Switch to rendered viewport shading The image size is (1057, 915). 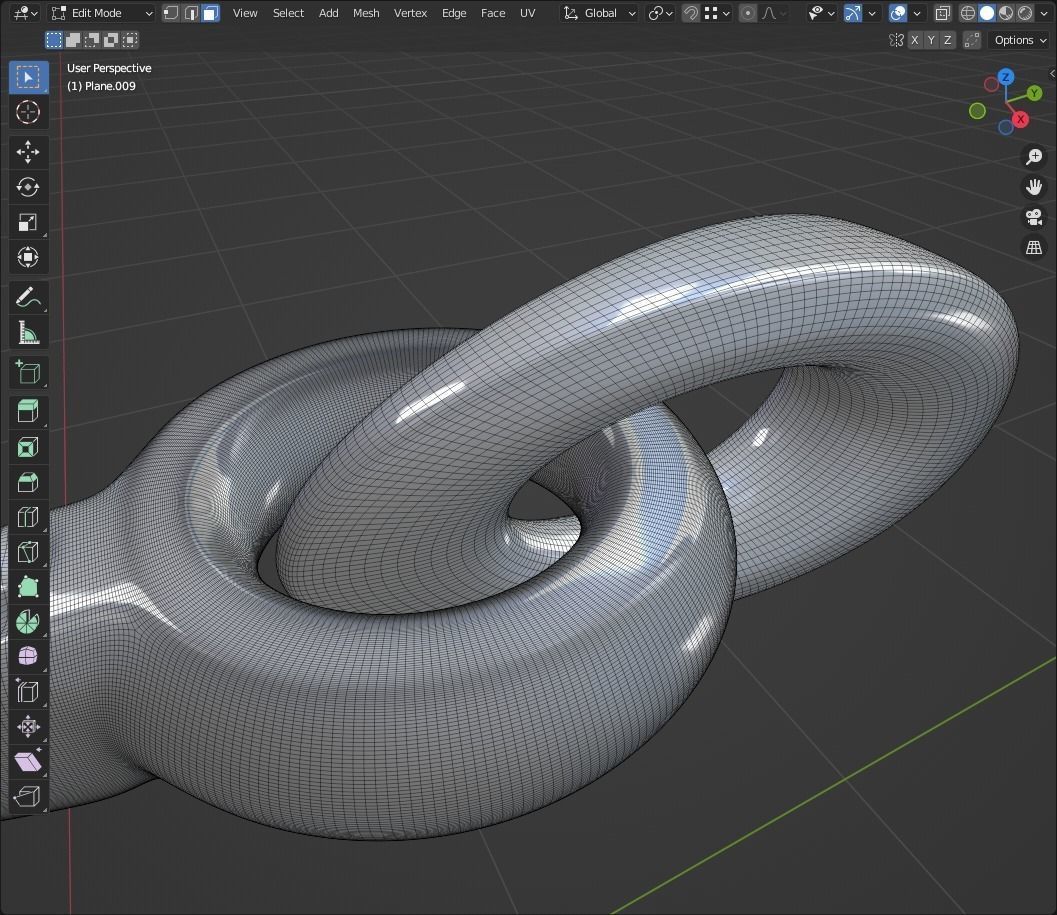point(1025,13)
